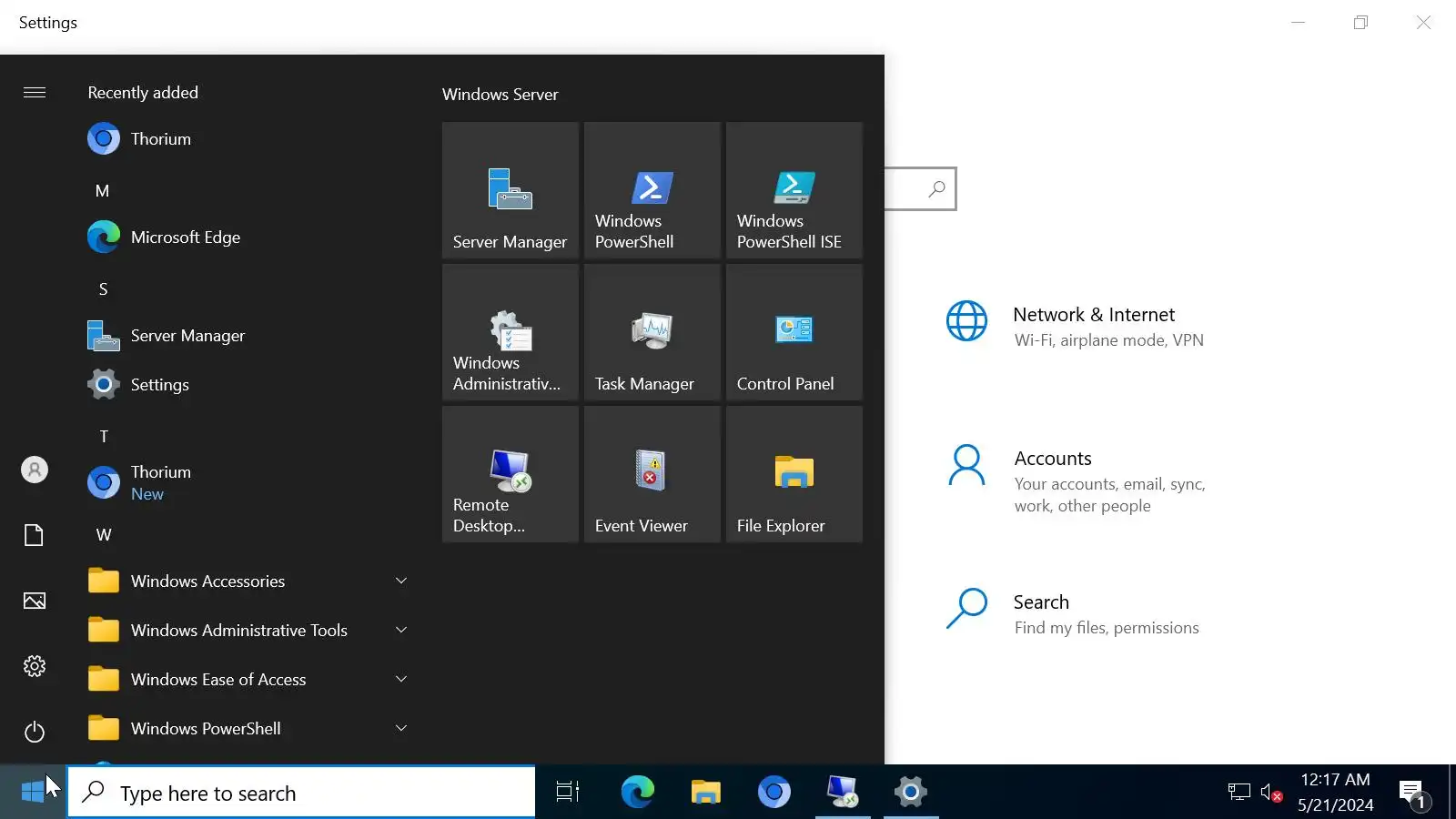Open the notification center icon
This screenshot has width=1456, height=819.
pyautogui.click(x=1413, y=793)
